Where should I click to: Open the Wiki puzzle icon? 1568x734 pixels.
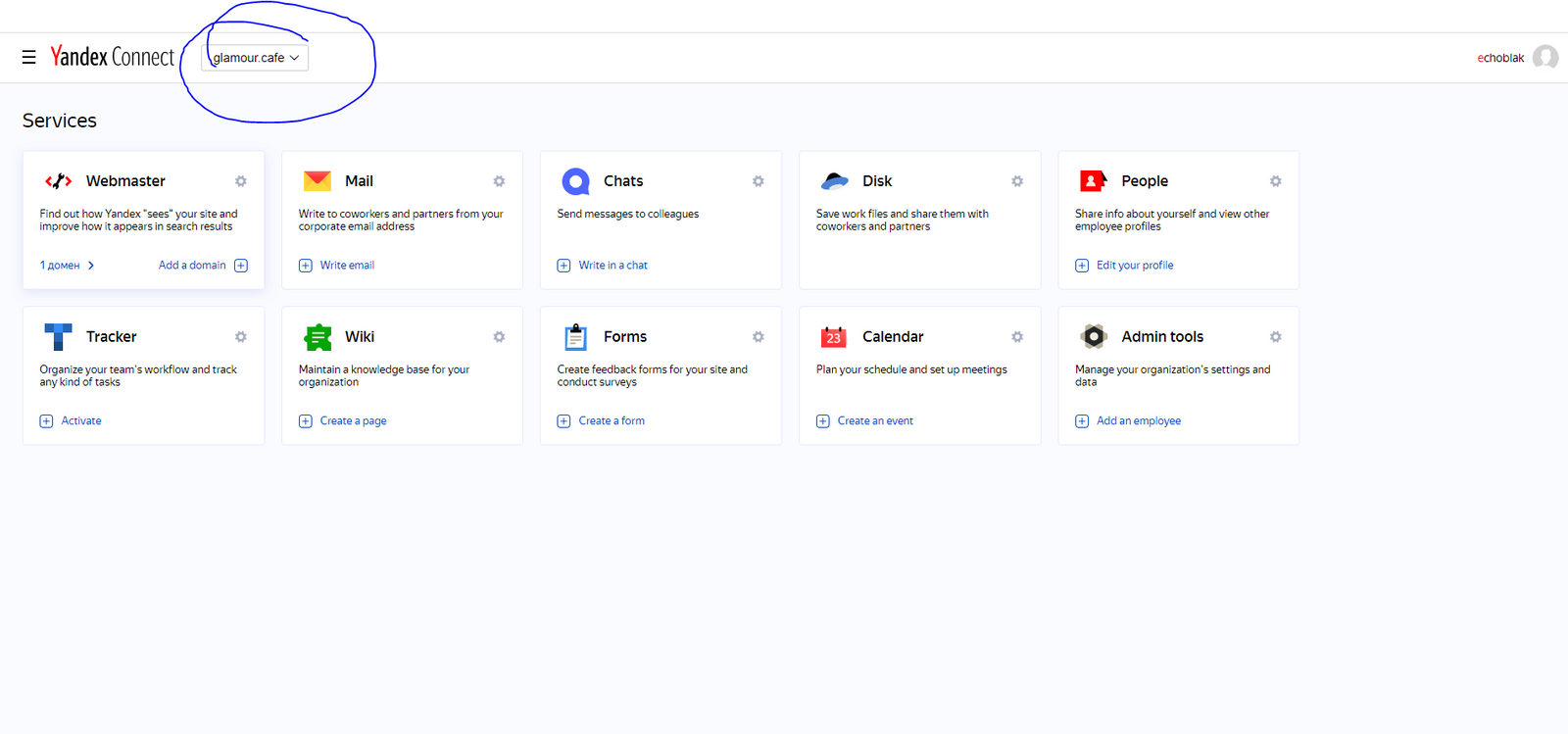(317, 337)
